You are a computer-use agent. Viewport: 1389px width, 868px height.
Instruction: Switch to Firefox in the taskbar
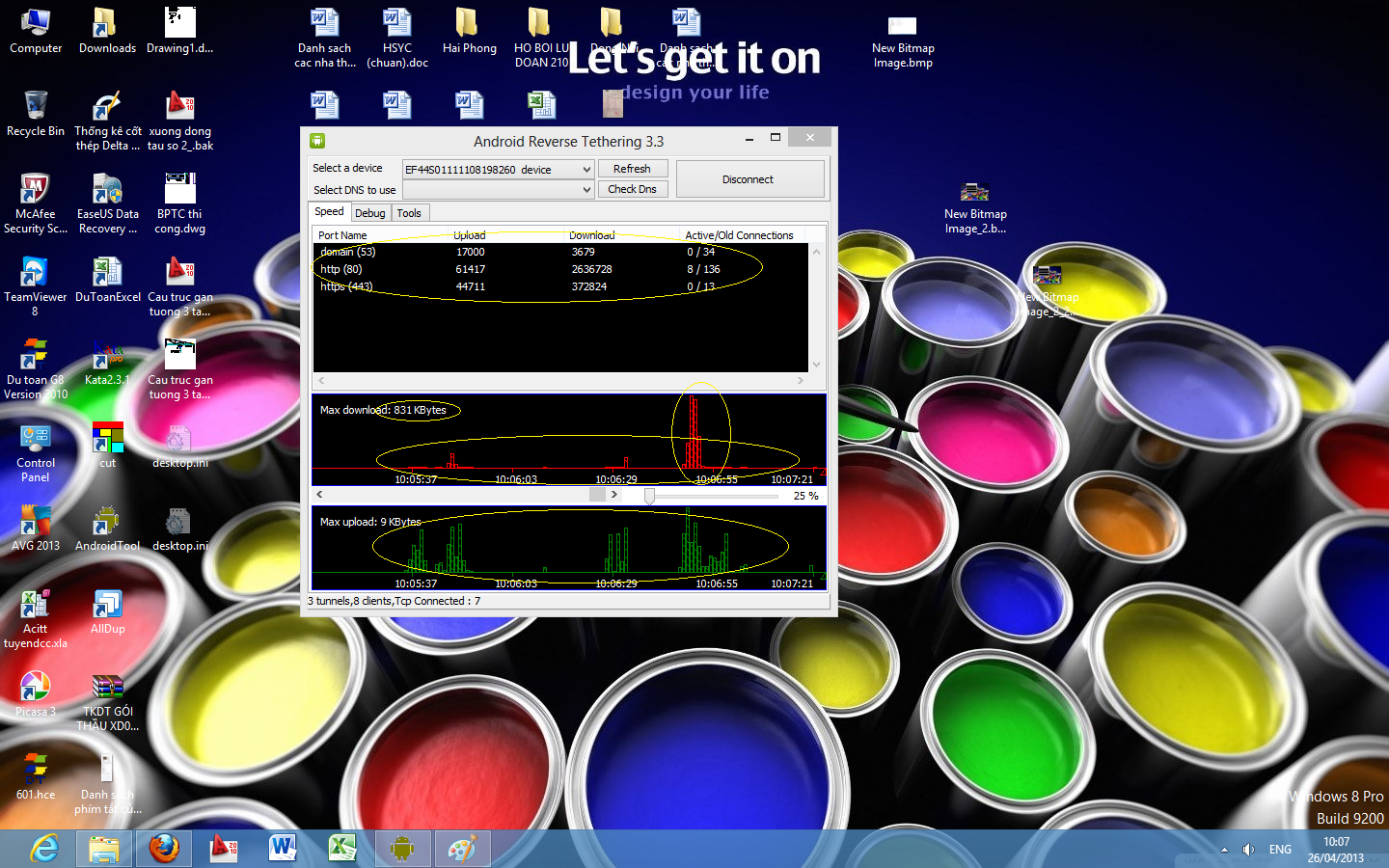pyautogui.click(x=164, y=849)
